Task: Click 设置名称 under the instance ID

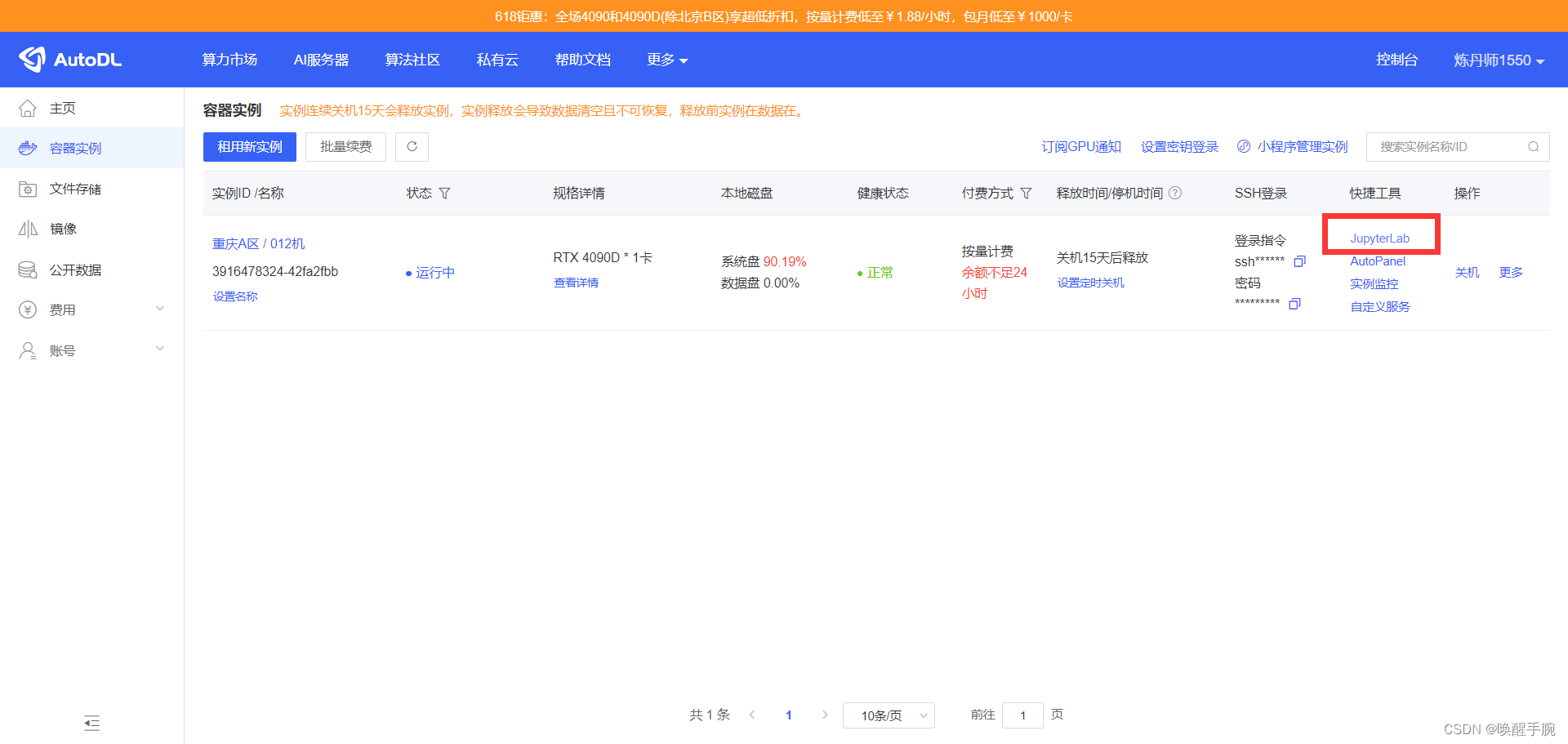Action: (x=235, y=296)
